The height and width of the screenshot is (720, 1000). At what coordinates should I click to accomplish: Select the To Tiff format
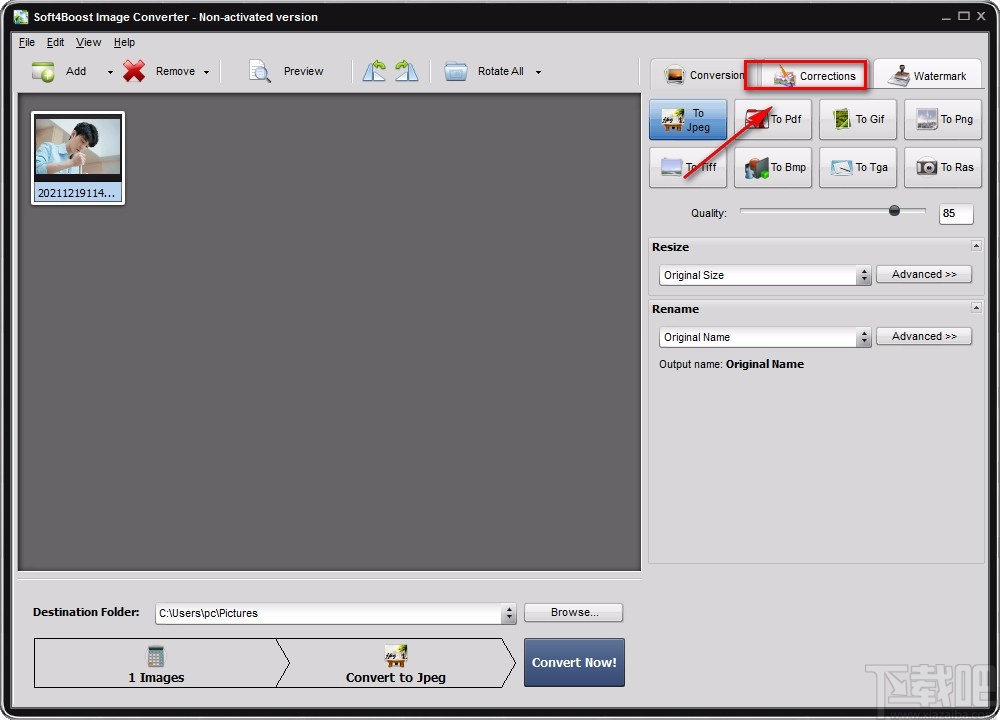pos(688,167)
